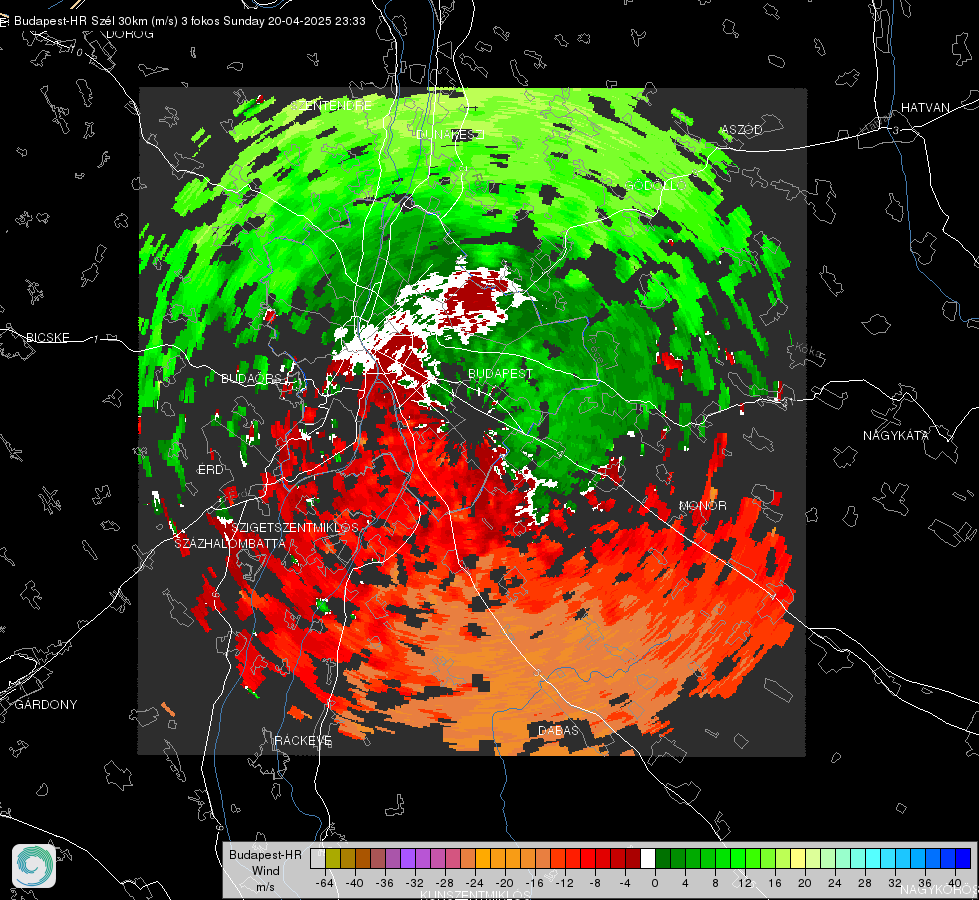Click the GÁRDONY town label
This screenshot has height=900, width=979.
46,705
